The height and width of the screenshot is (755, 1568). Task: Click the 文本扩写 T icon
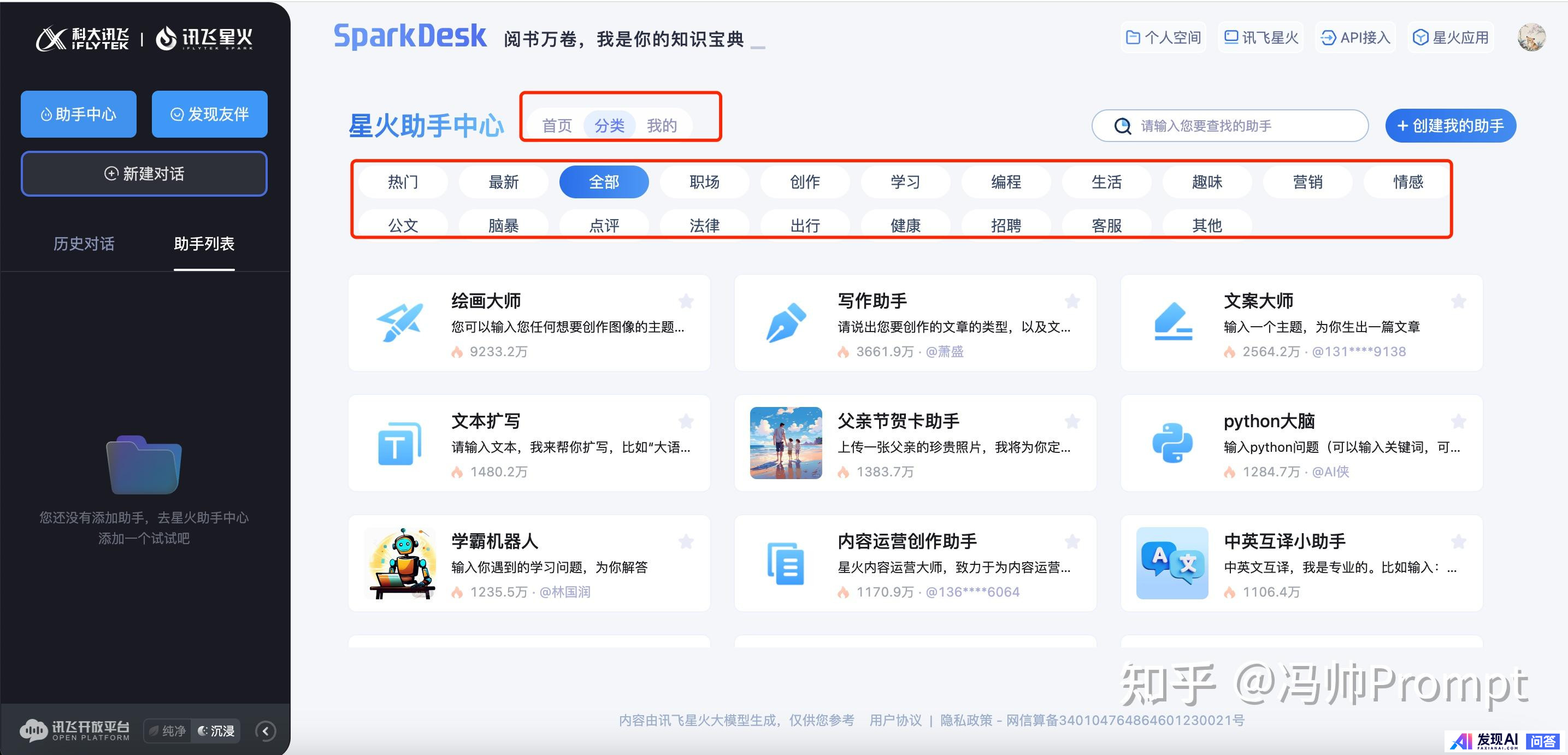click(x=400, y=443)
